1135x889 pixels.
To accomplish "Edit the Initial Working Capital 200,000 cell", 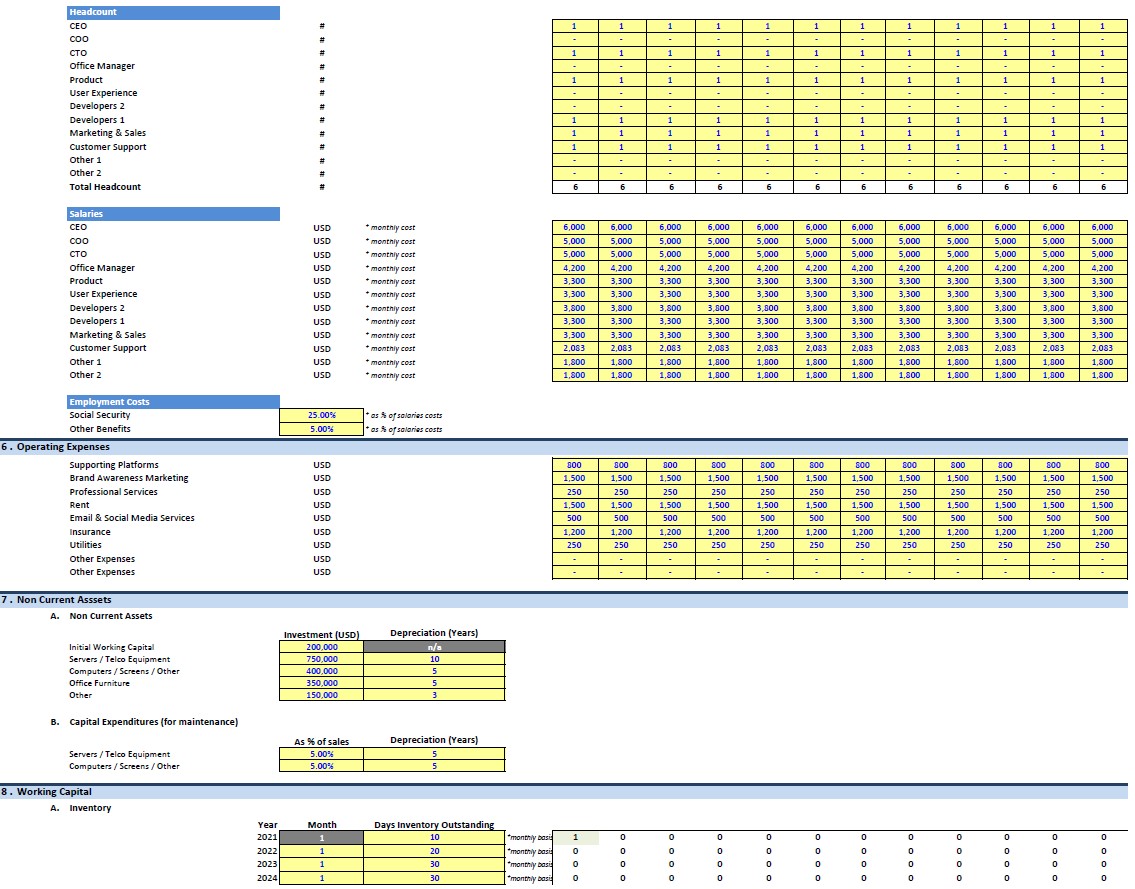I will click(321, 647).
